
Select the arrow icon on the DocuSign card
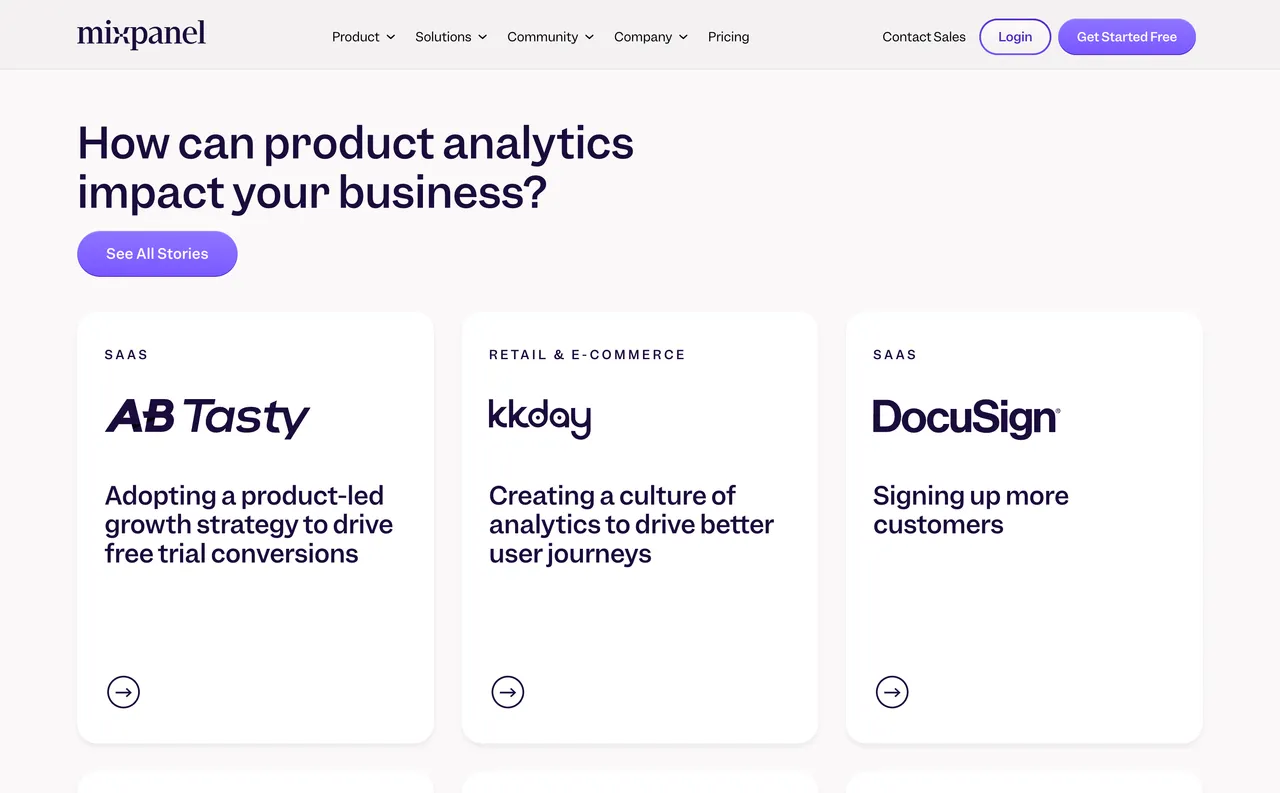tap(892, 691)
